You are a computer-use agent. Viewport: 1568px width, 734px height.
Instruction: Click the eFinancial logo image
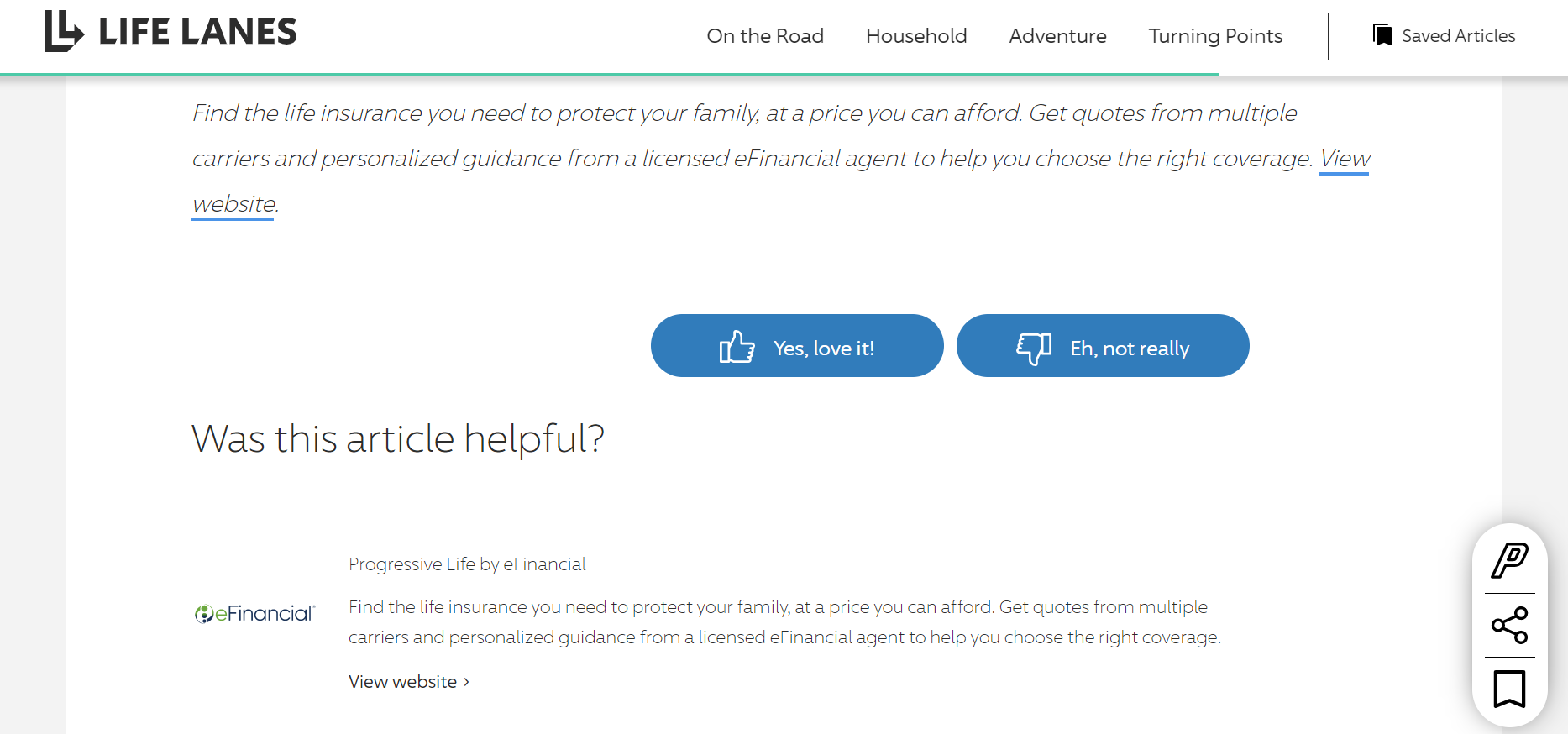tap(254, 614)
